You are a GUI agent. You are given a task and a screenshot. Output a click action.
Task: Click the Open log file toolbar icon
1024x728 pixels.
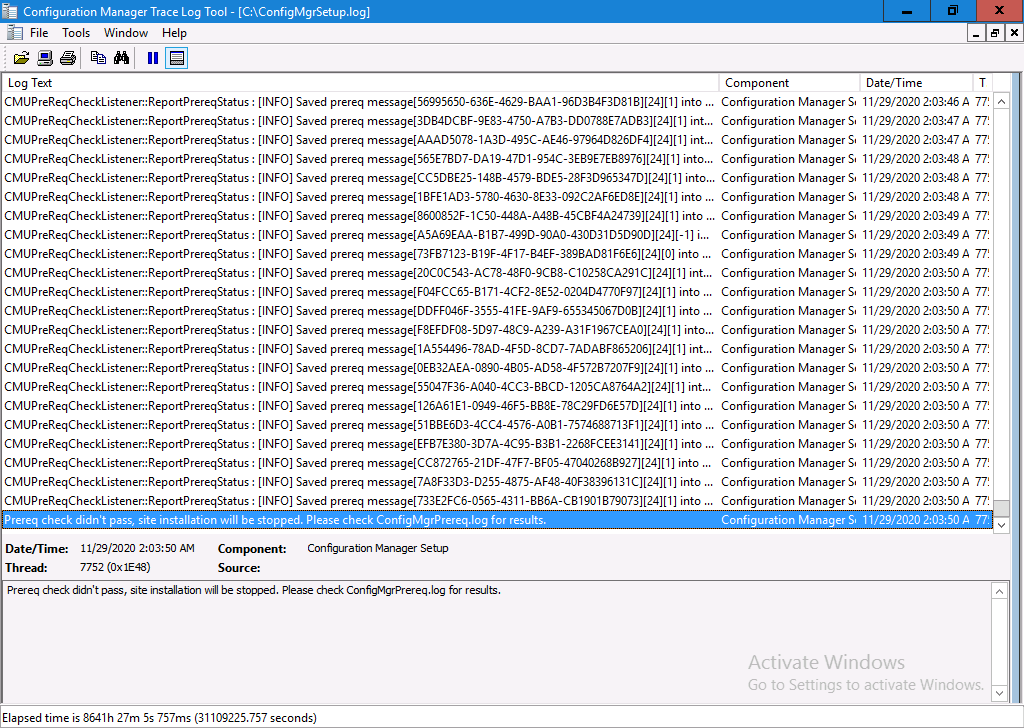pyautogui.click(x=22, y=58)
